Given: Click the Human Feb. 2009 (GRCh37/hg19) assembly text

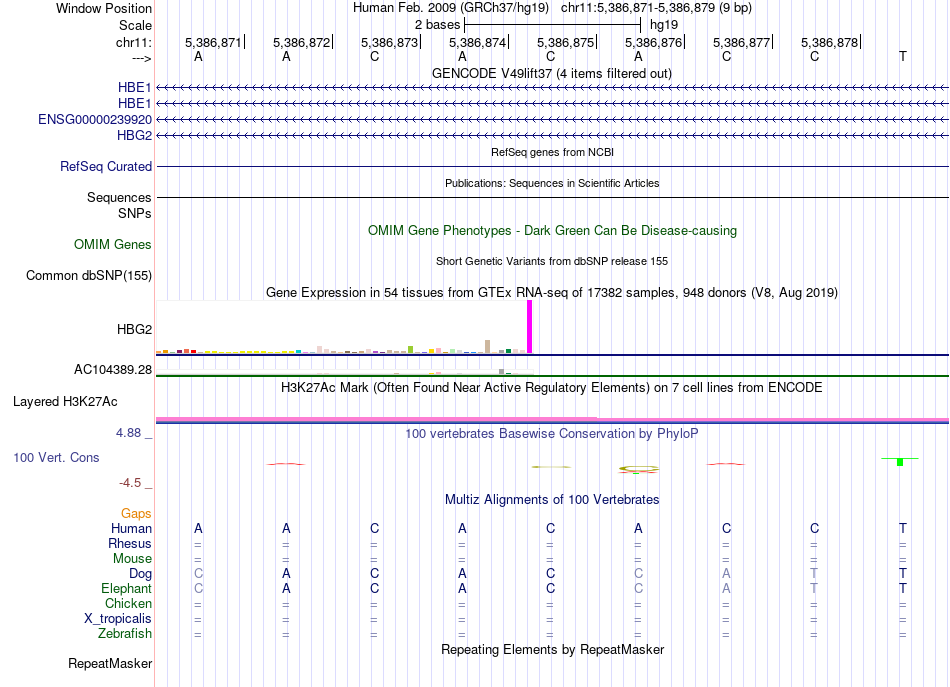Looking at the screenshot, I should coord(451,8).
